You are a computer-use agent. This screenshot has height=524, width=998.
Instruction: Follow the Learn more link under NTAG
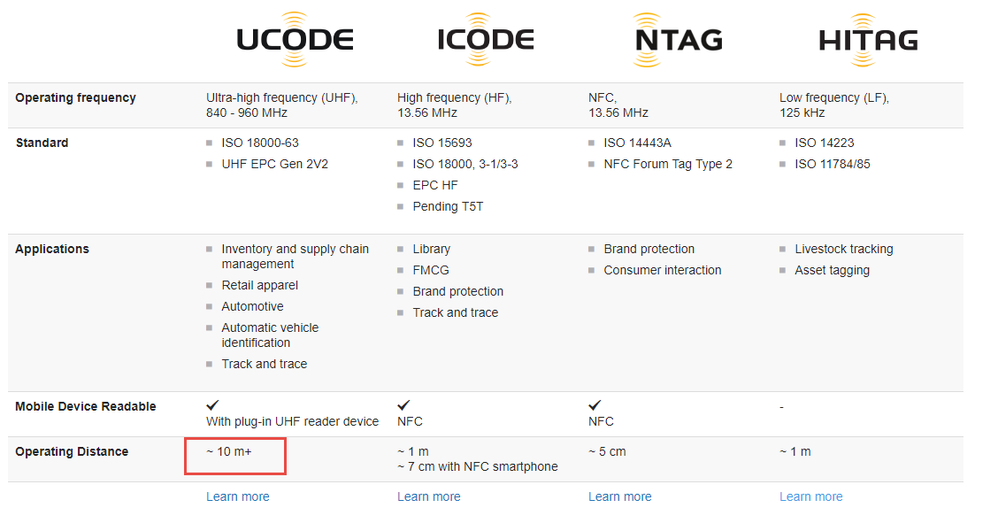619,497
